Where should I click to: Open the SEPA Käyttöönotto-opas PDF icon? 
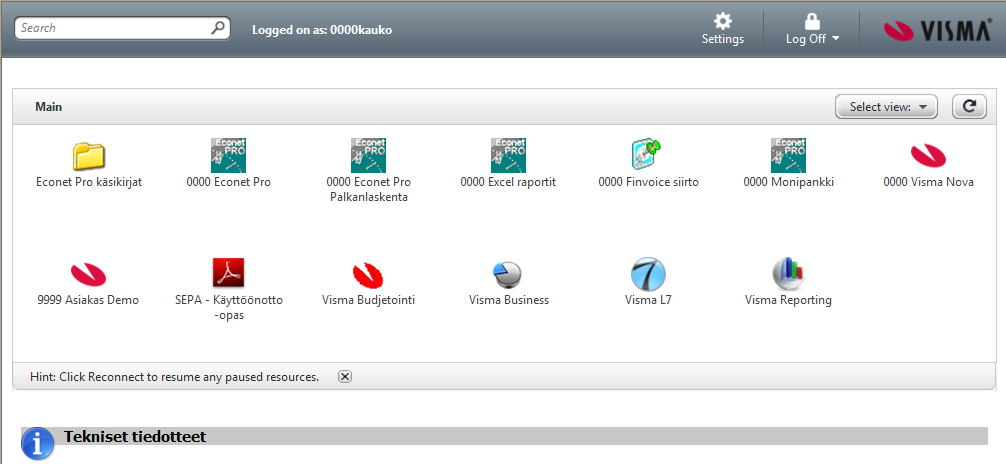click(x=228, y=273)
